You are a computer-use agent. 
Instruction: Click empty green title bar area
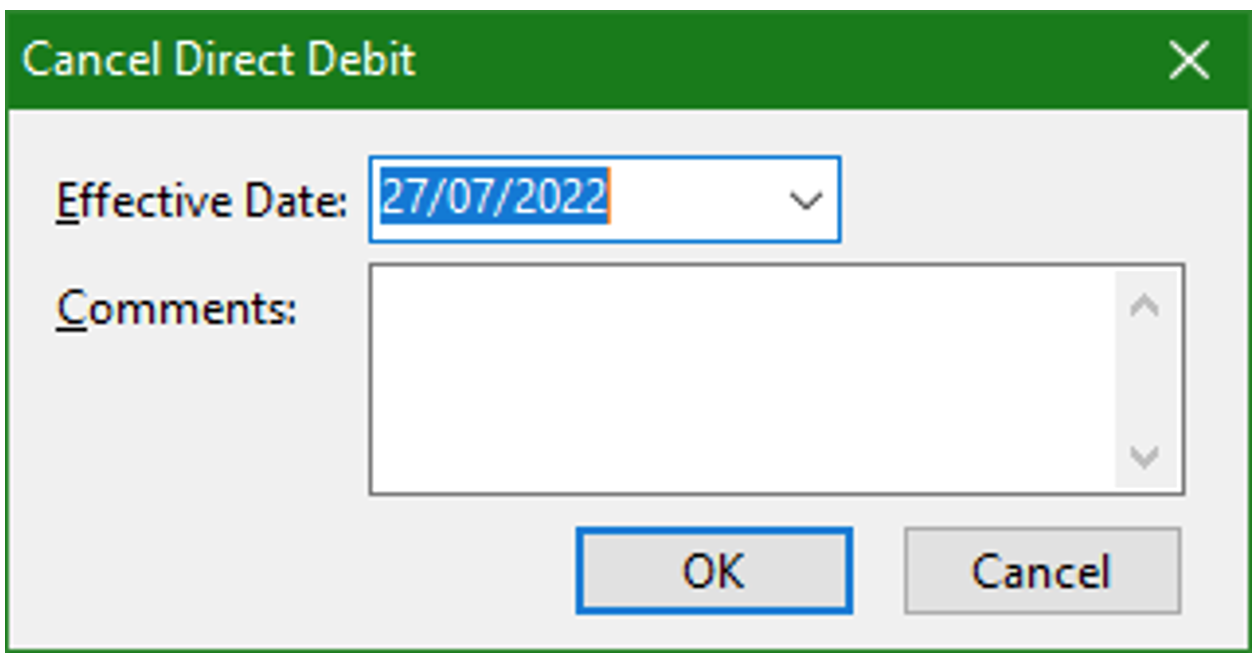[x=780, y=60]
